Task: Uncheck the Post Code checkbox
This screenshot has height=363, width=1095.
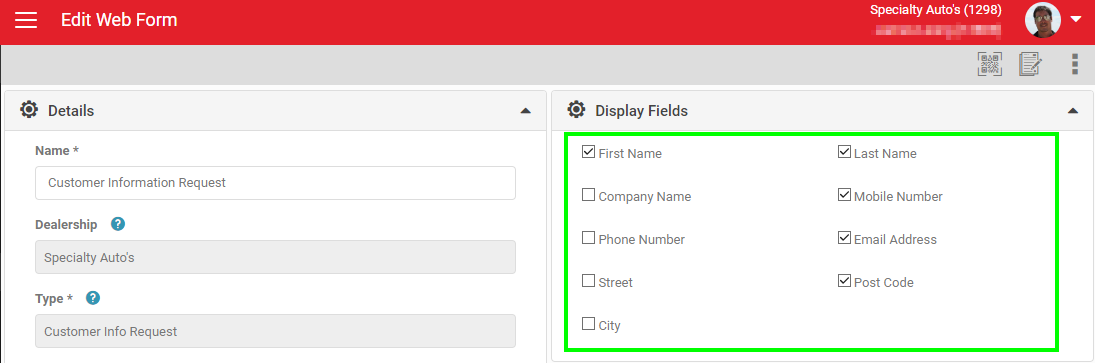Action: (844, 281)
